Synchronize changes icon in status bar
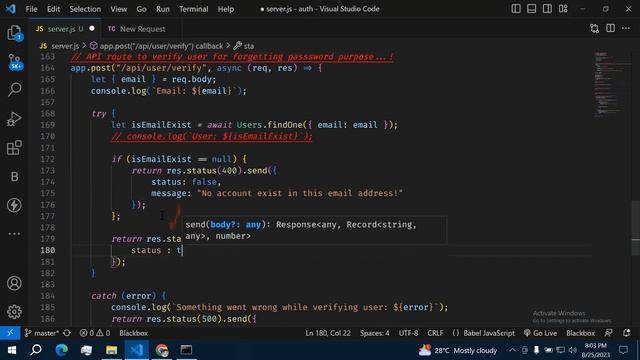640x360 pixels. pos(67,333)
